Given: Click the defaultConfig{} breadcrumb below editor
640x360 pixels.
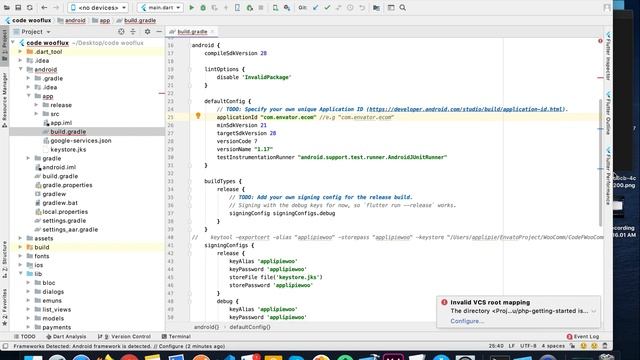Looking at the screenshot, I should (x=250, y=327).
